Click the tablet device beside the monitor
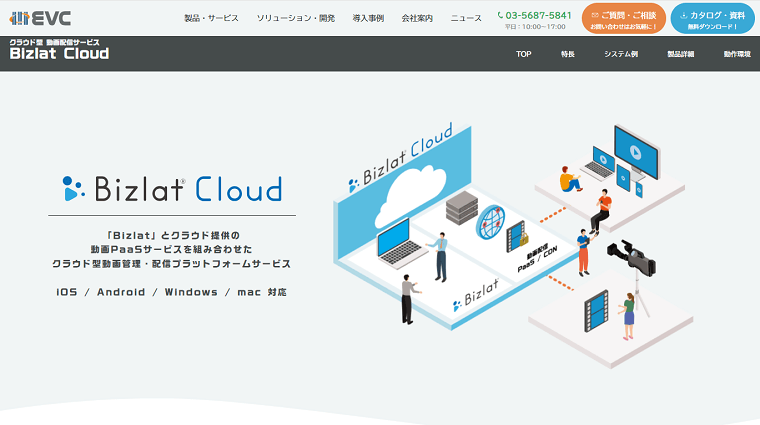760x425 pixels. click(624, 177)
